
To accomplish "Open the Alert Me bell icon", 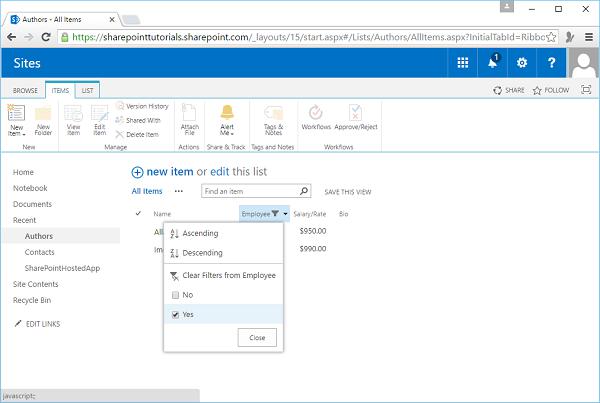I will 227,114.
